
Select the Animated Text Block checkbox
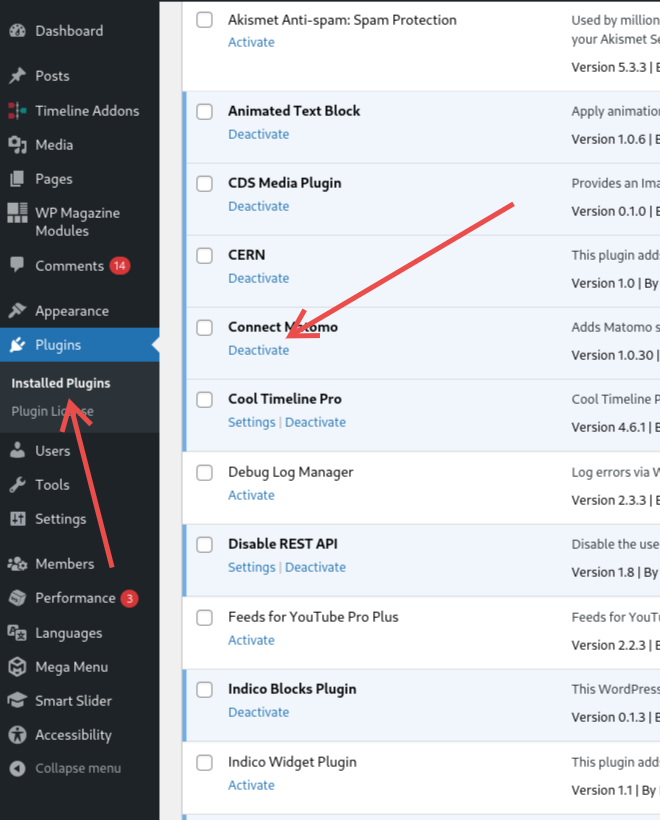[204, 111]
